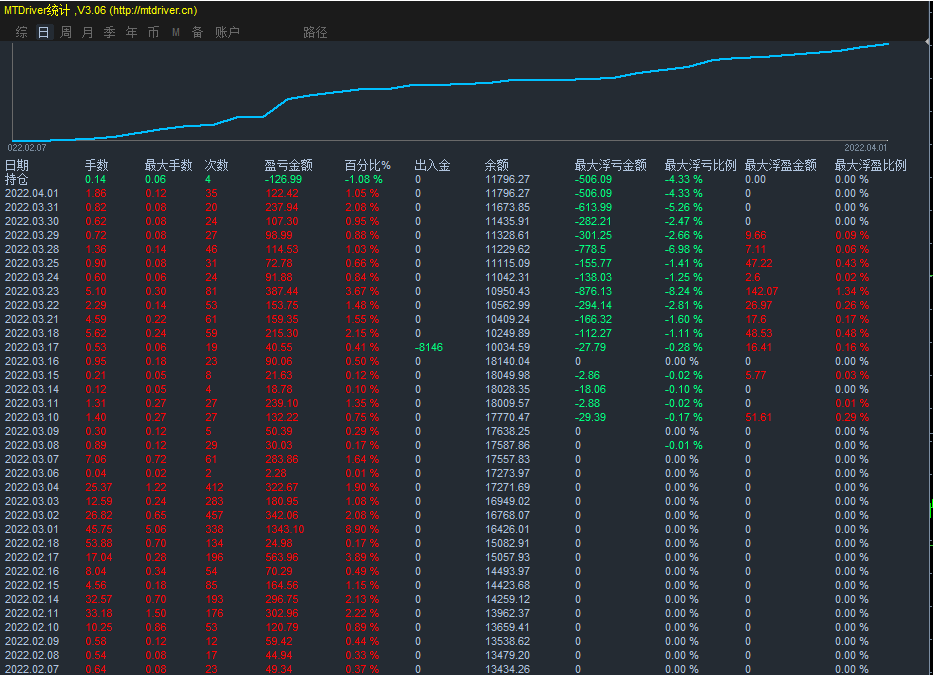Image resolution: width=933 pixels, height=675 pixels.
Task: Select the 2022.03.17 row date
Action: click(32, 347)
